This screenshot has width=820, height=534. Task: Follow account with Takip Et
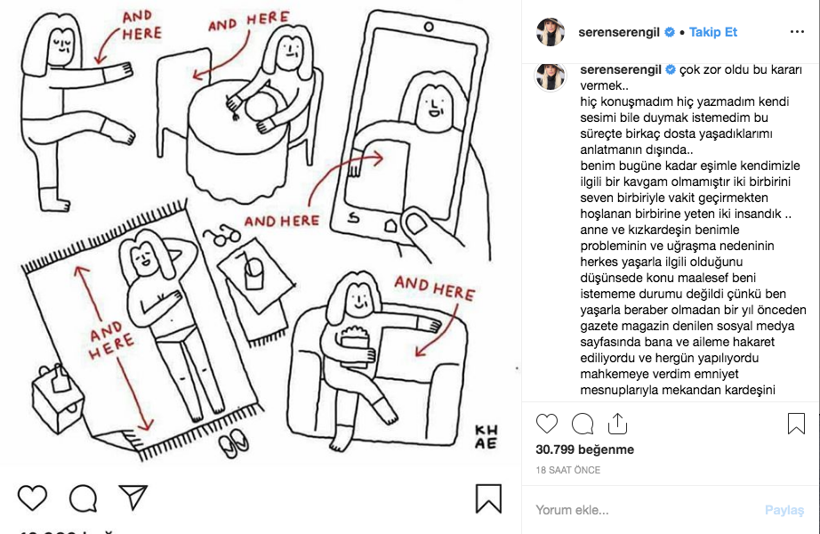(x=713, y=32)
